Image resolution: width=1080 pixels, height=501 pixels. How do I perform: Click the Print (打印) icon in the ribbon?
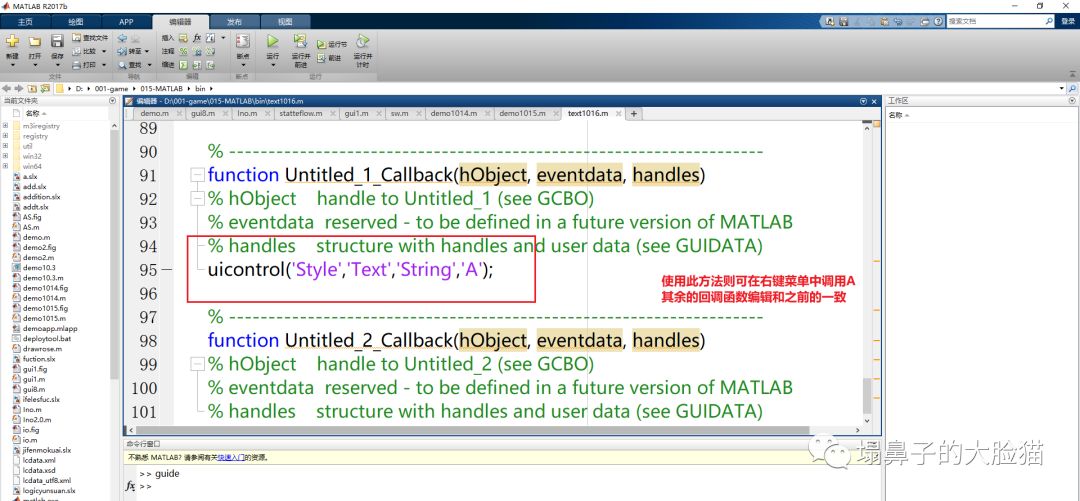click(x=77, y=65)
